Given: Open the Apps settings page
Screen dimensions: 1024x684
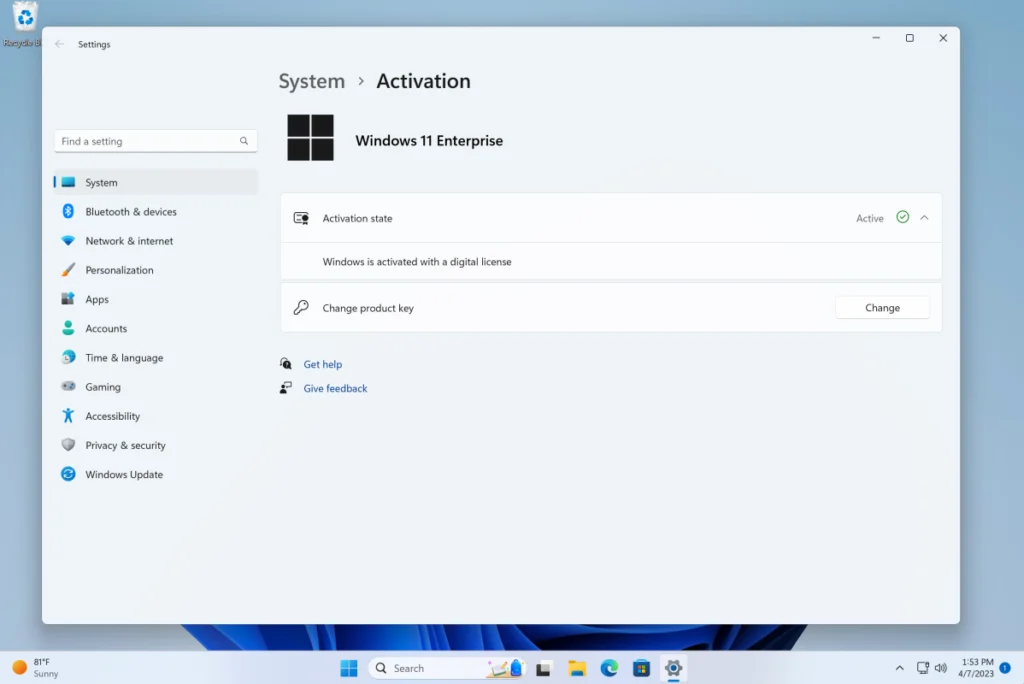Looking at the screenshot, I should (97, 299).
